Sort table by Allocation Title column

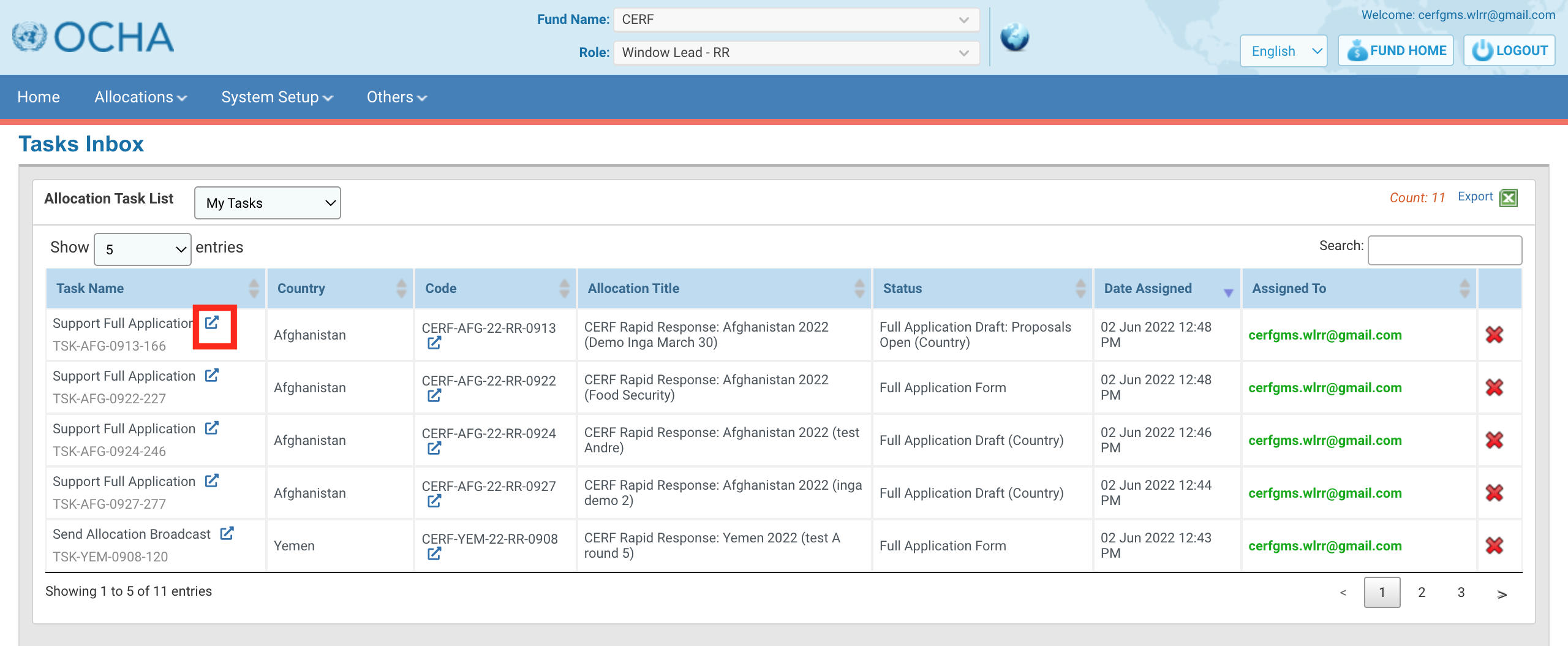(x=724, y=289)
